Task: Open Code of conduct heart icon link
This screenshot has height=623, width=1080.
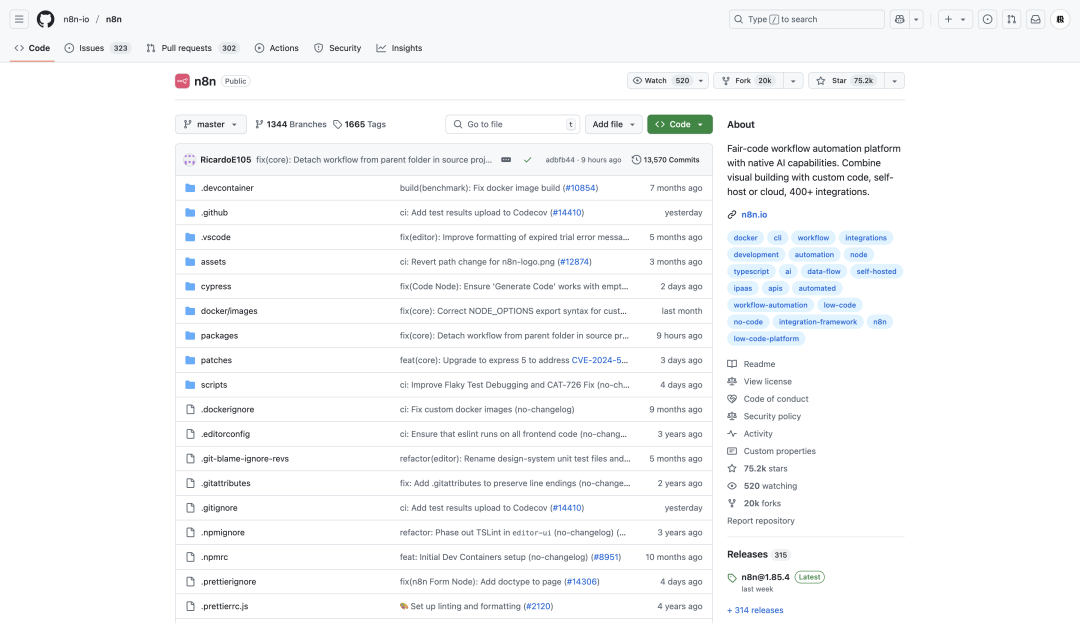Action: [x=768, y=399]
